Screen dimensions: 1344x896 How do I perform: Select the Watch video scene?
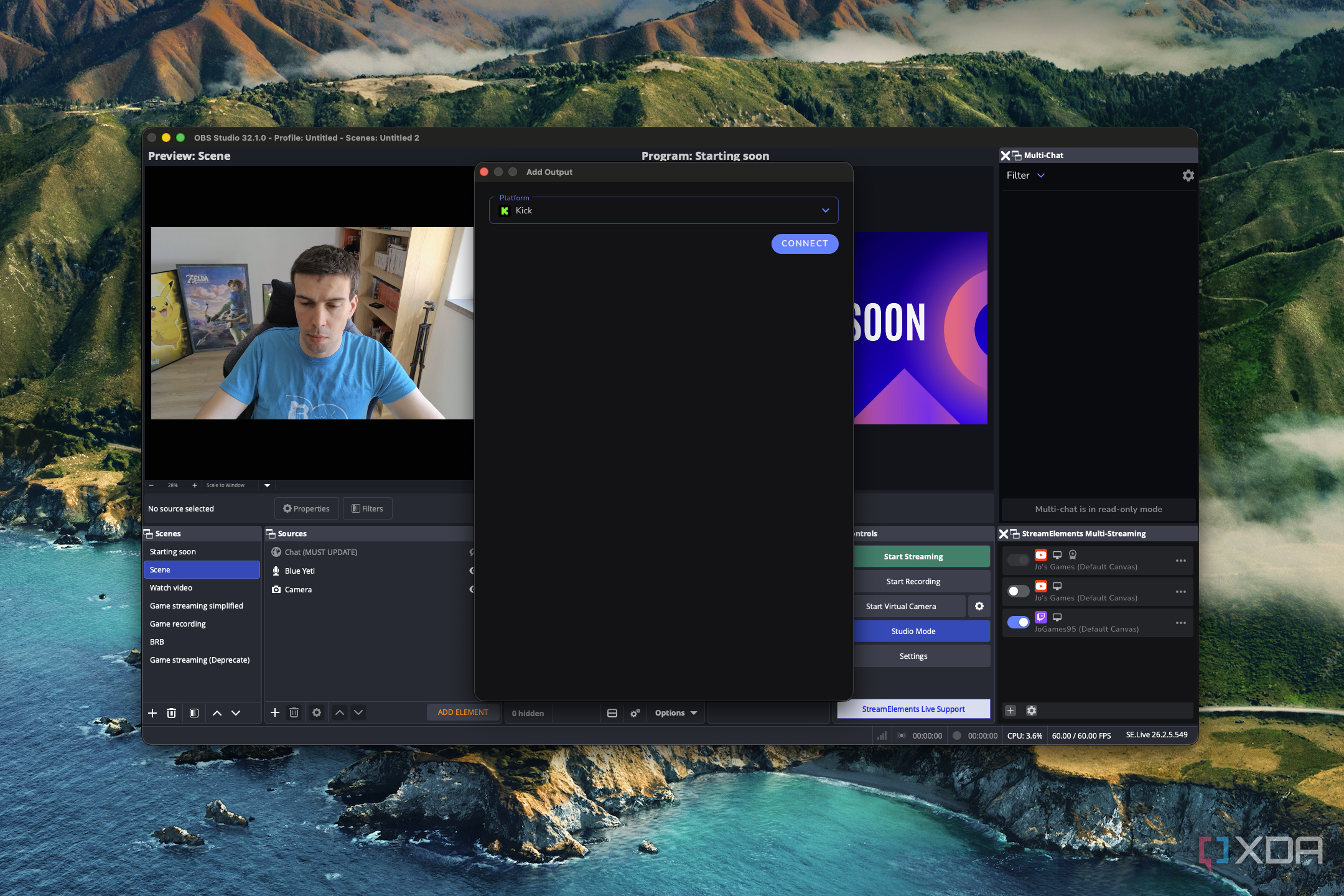tap(202, 587)
